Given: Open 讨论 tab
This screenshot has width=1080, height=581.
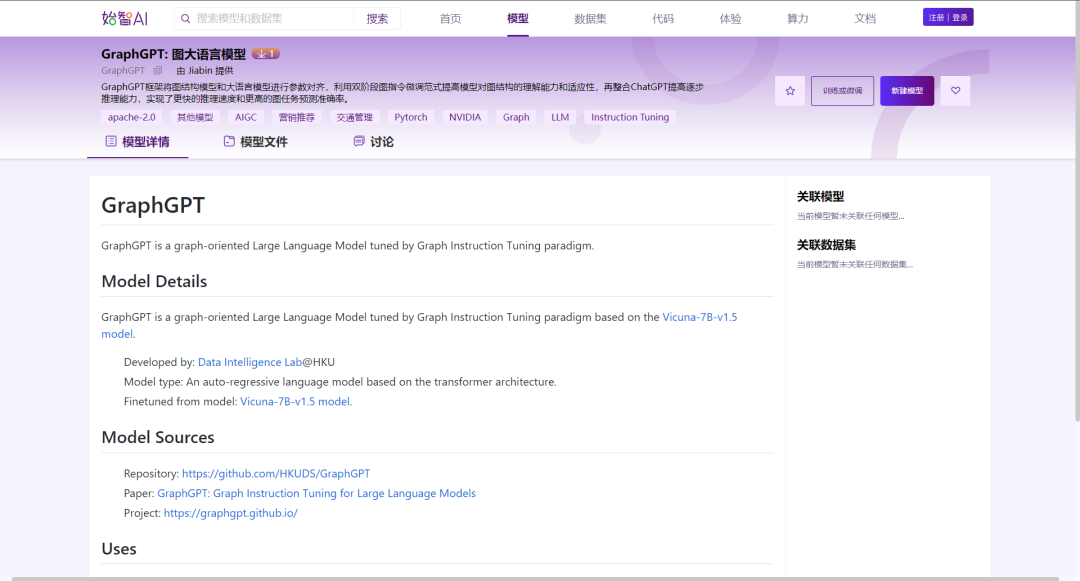Looking at the screenshot, I should coord(381,142).
